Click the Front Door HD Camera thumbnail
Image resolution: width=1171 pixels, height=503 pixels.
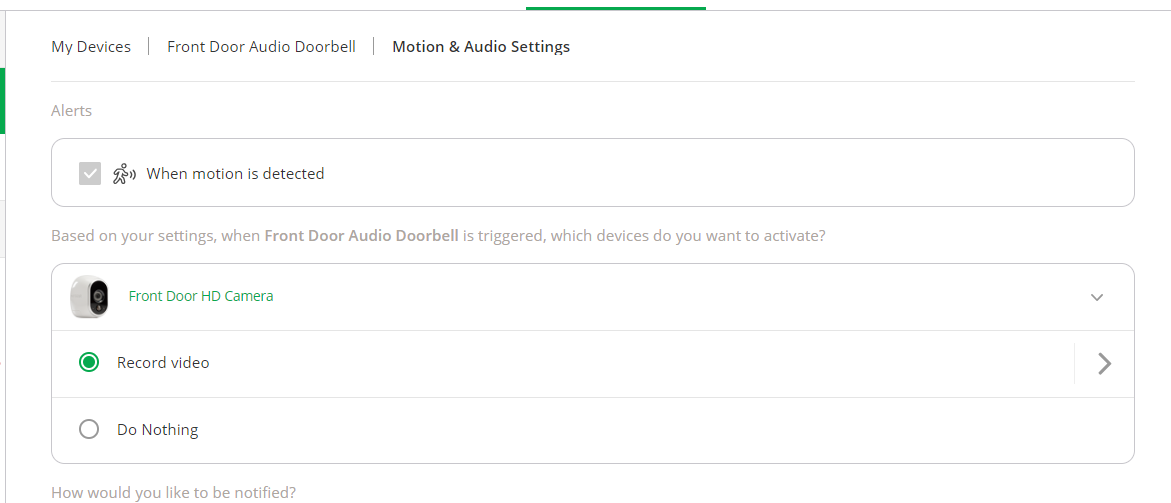89,297
